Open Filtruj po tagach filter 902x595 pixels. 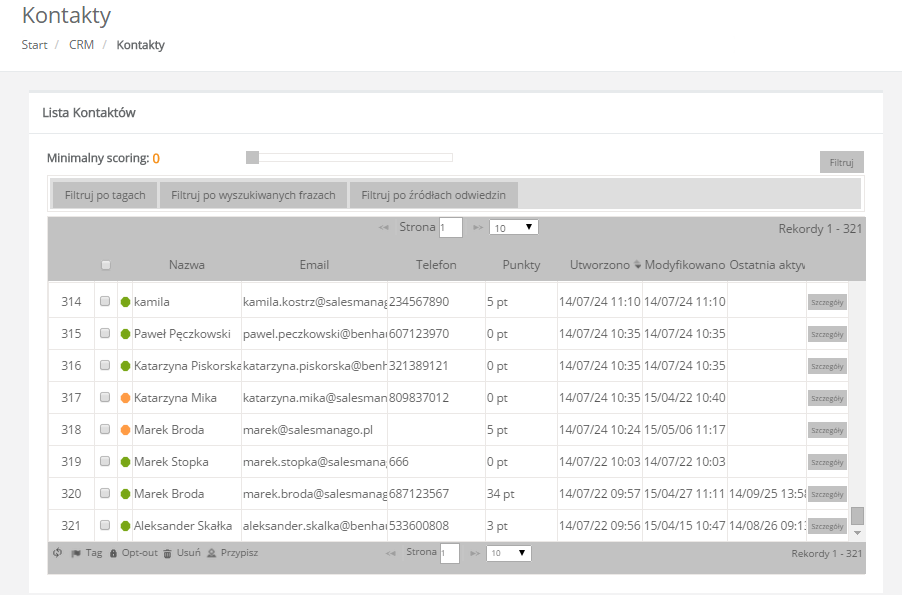[105, 195]
